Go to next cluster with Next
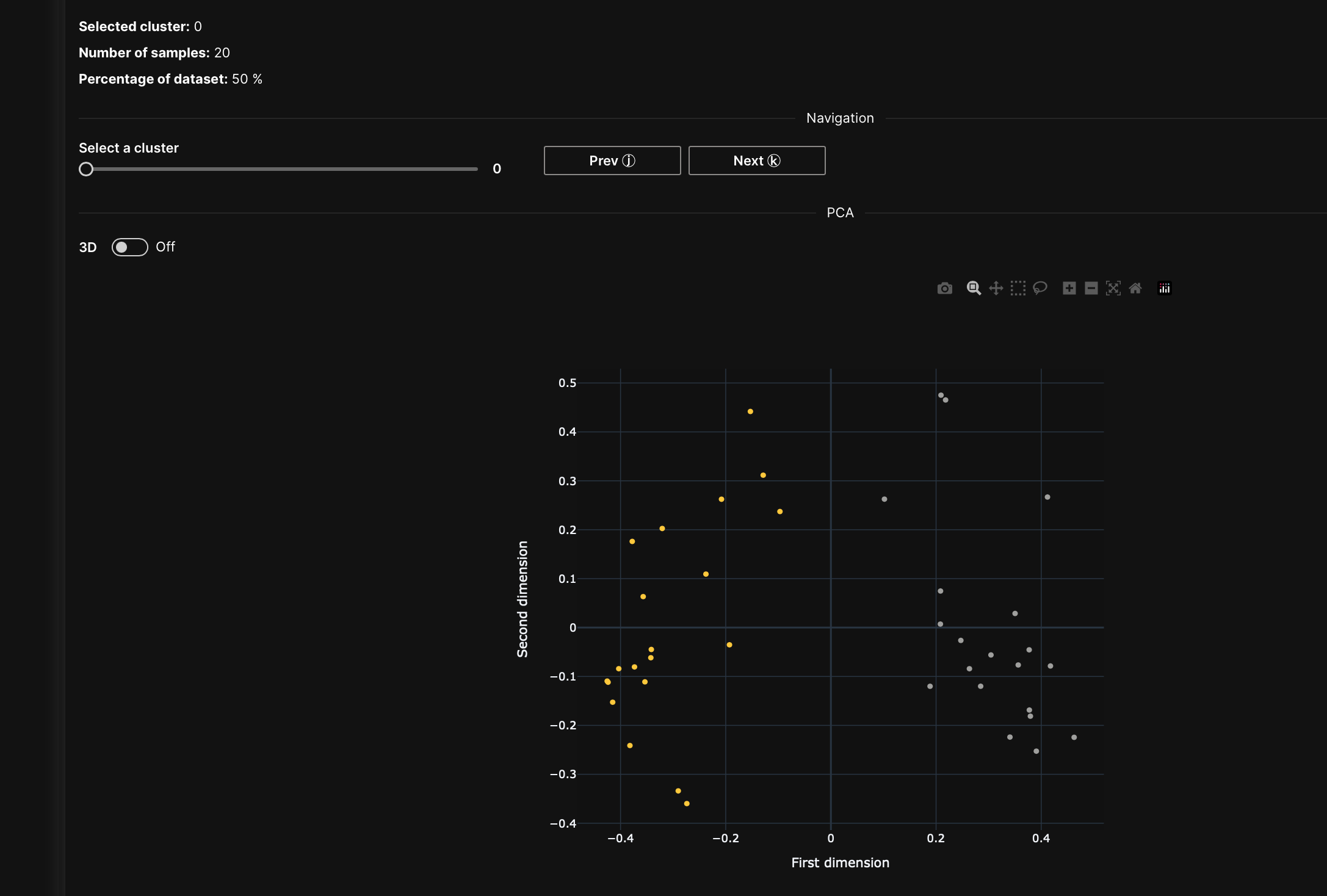This screenshot has height=896, width=1327. [756, 161]
